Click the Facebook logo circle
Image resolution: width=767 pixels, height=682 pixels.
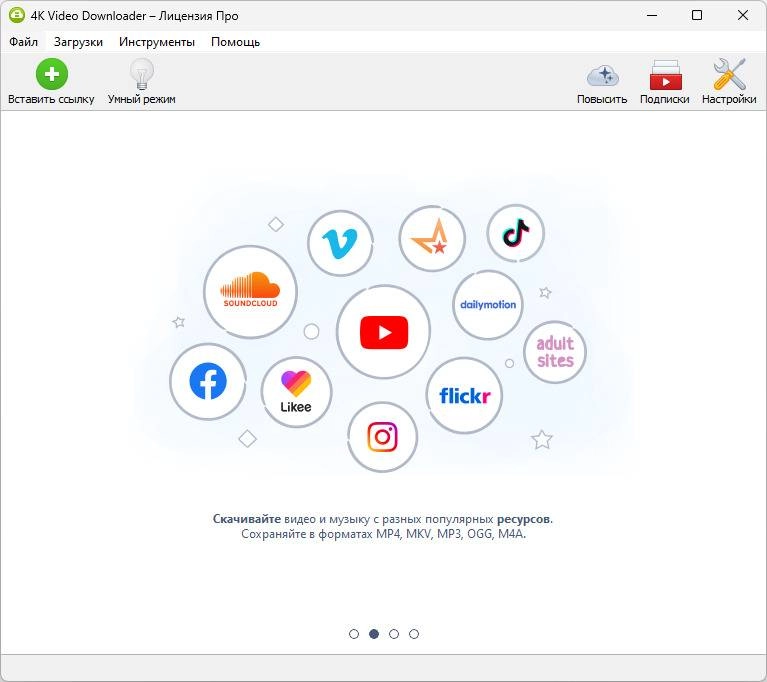click(x=208, y=382)
